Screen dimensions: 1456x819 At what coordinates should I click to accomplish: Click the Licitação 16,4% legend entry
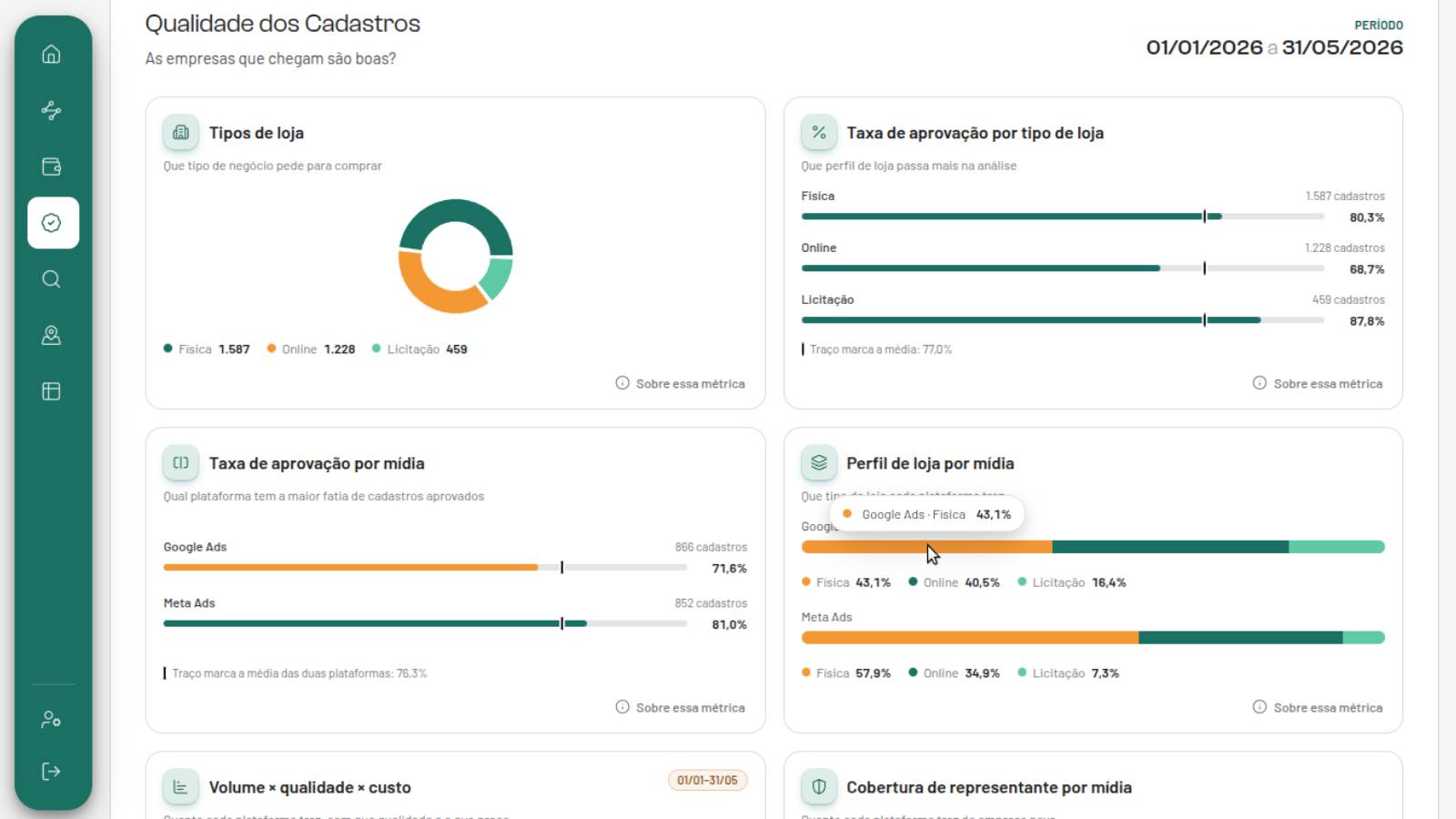pyautogui.click(x=1072, y=582)
